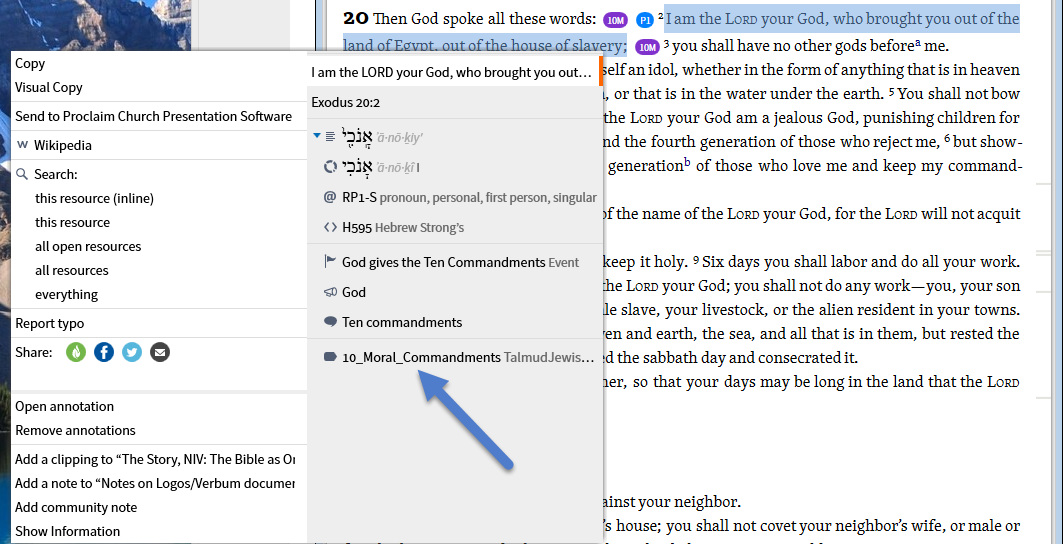Search everything option
Screen dimensions: 1063x544
pos(66,294)
